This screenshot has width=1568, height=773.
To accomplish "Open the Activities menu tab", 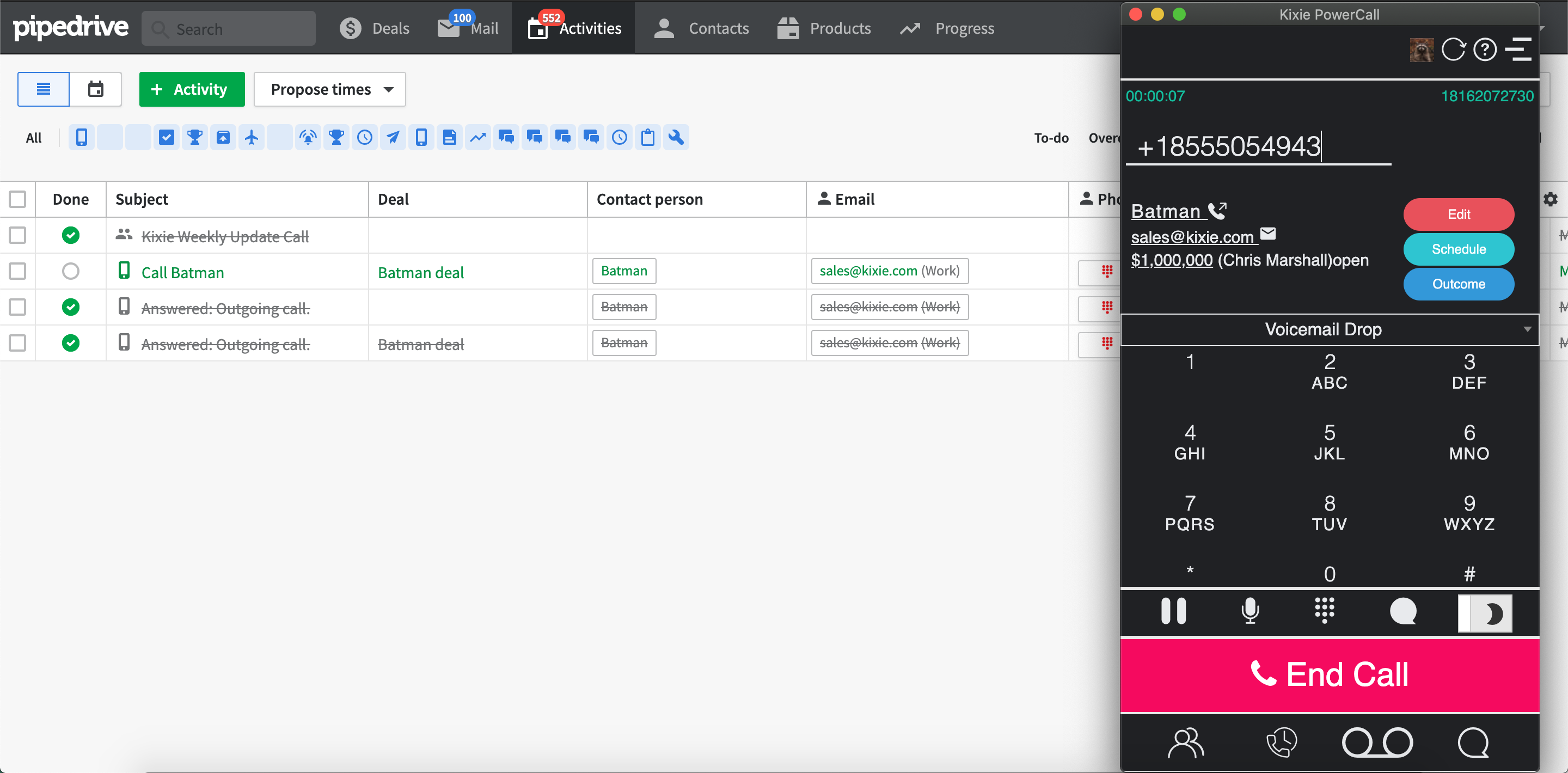I will click(575, 28).
